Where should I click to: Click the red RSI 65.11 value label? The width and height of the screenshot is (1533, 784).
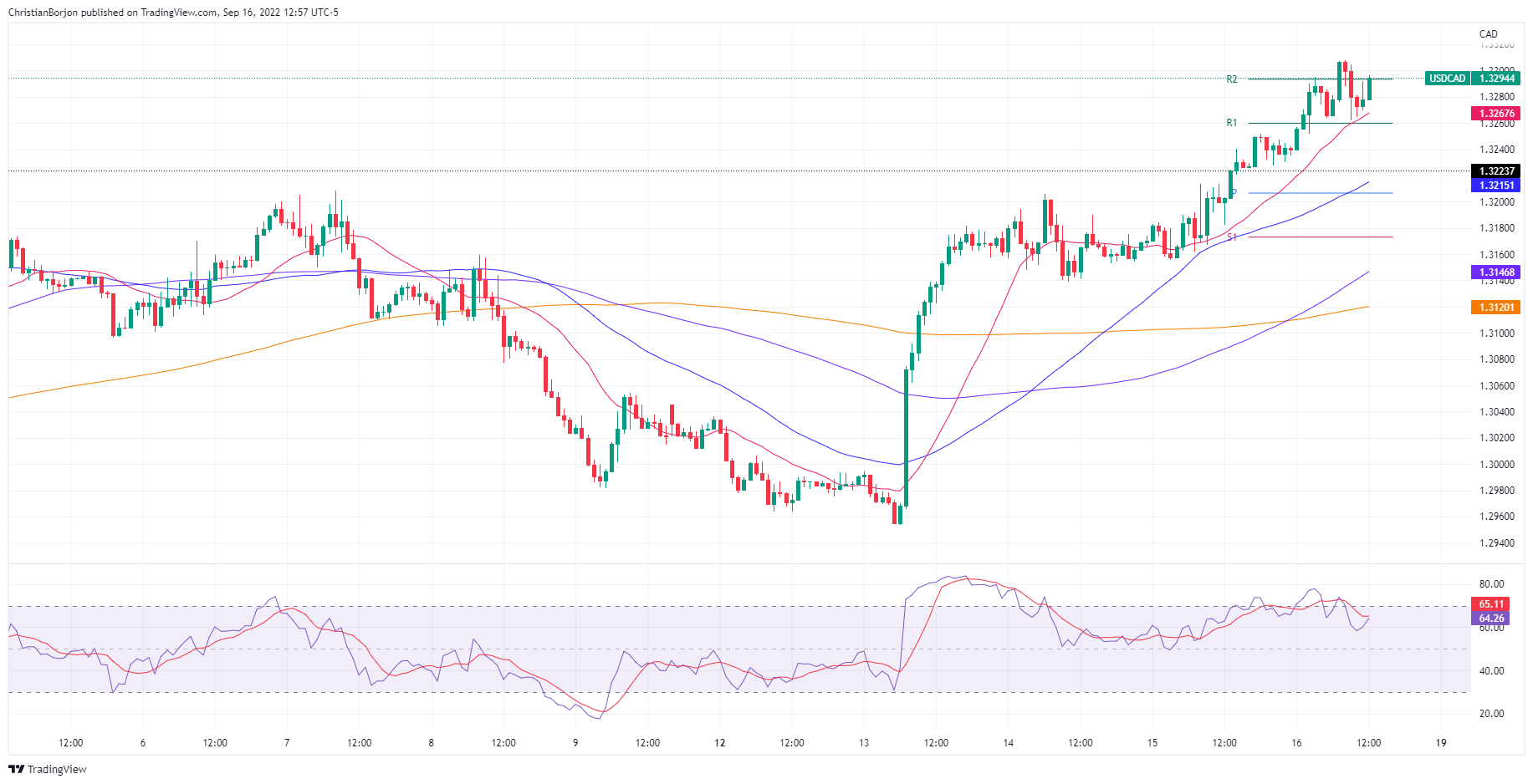click(1491, 604)
